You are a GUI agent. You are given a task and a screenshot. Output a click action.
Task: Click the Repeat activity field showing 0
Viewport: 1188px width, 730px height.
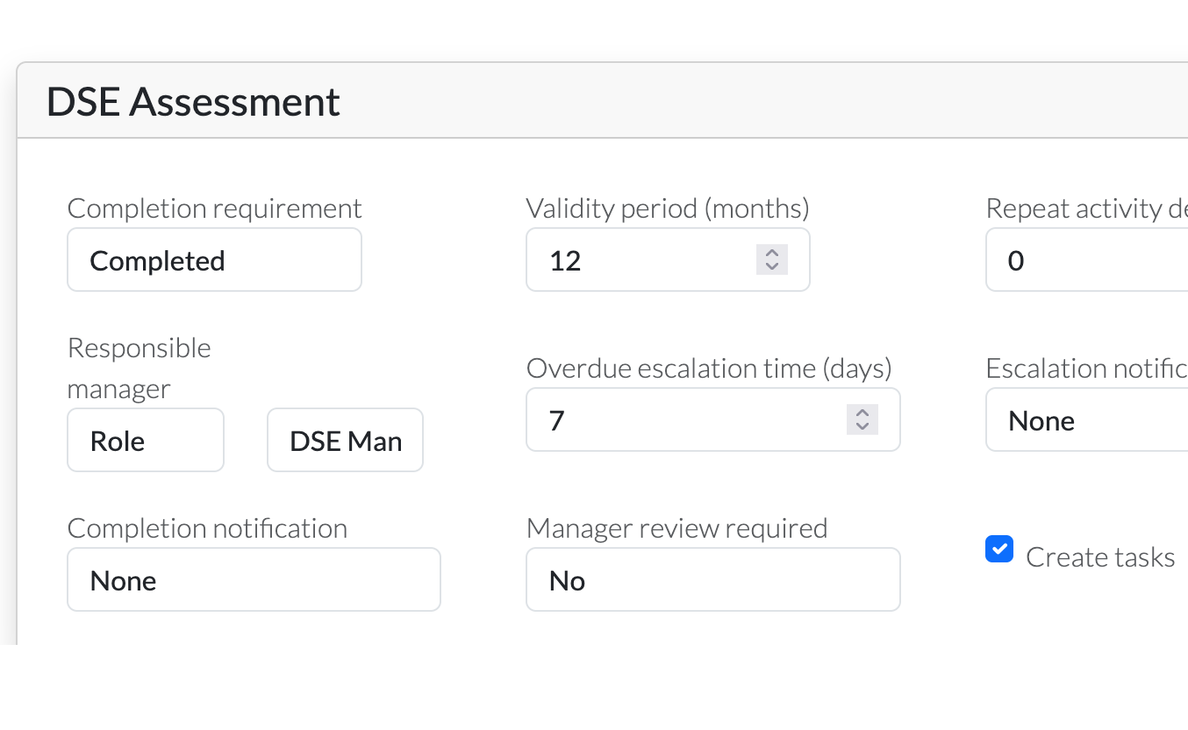tap(1085, 260)
